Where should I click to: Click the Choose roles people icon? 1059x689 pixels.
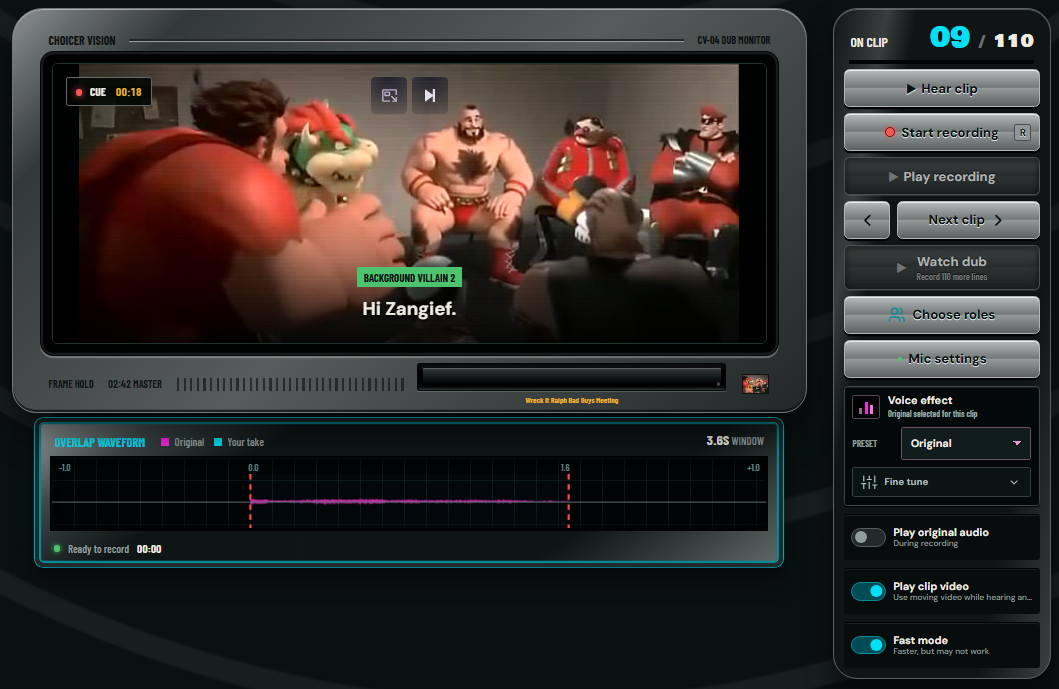pos(896,315)
